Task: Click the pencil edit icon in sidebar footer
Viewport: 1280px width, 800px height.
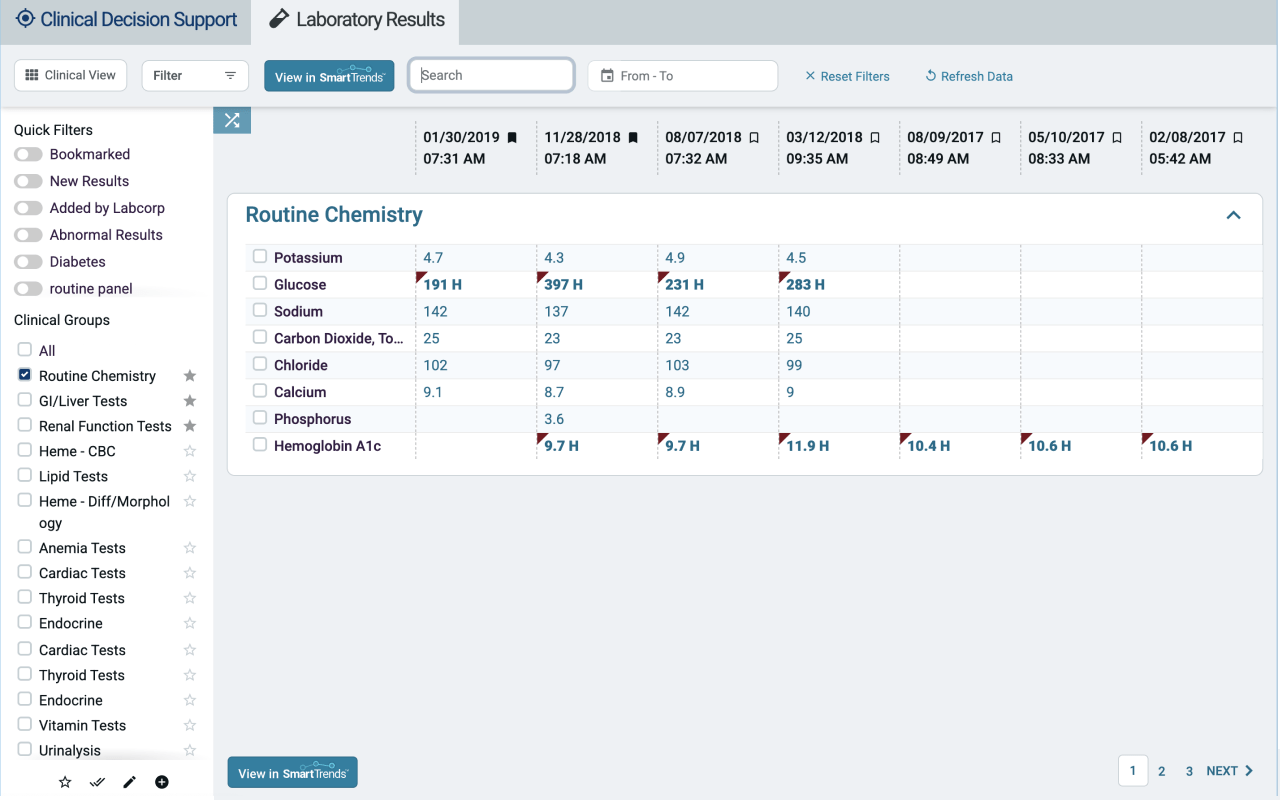Action: click(x=129, y=782)
